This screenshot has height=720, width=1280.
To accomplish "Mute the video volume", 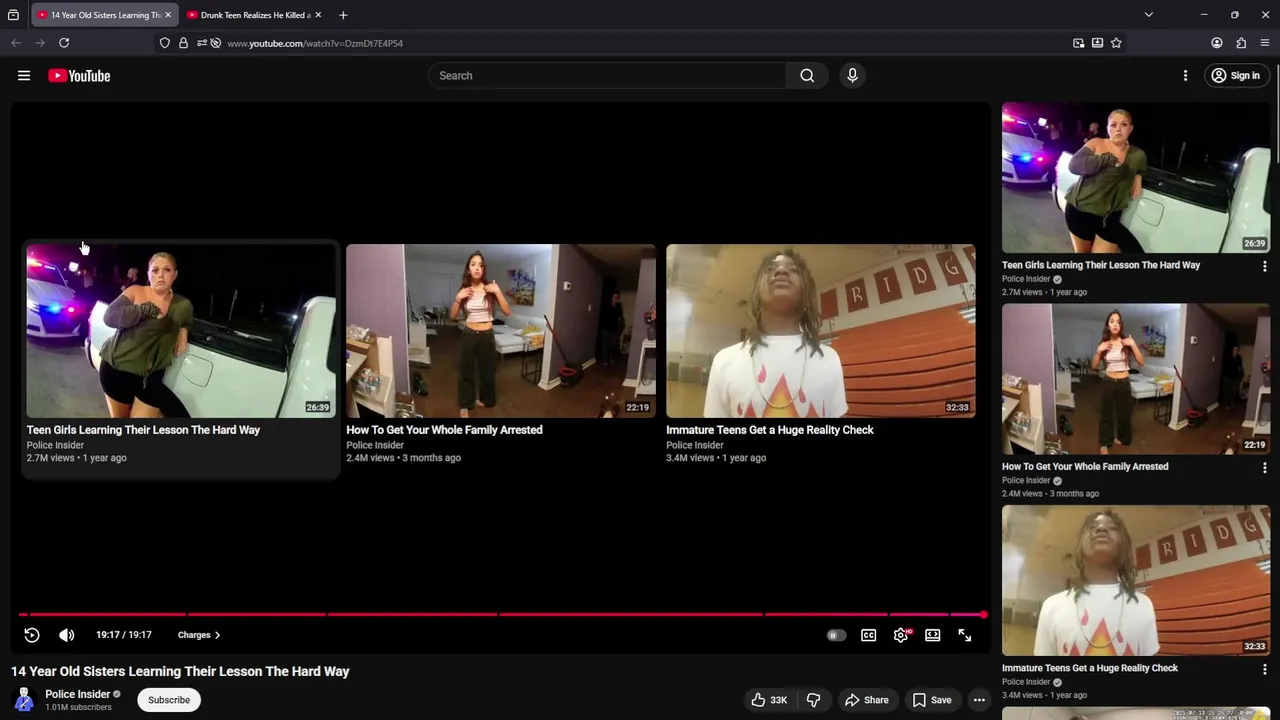I will coord(67,635).
